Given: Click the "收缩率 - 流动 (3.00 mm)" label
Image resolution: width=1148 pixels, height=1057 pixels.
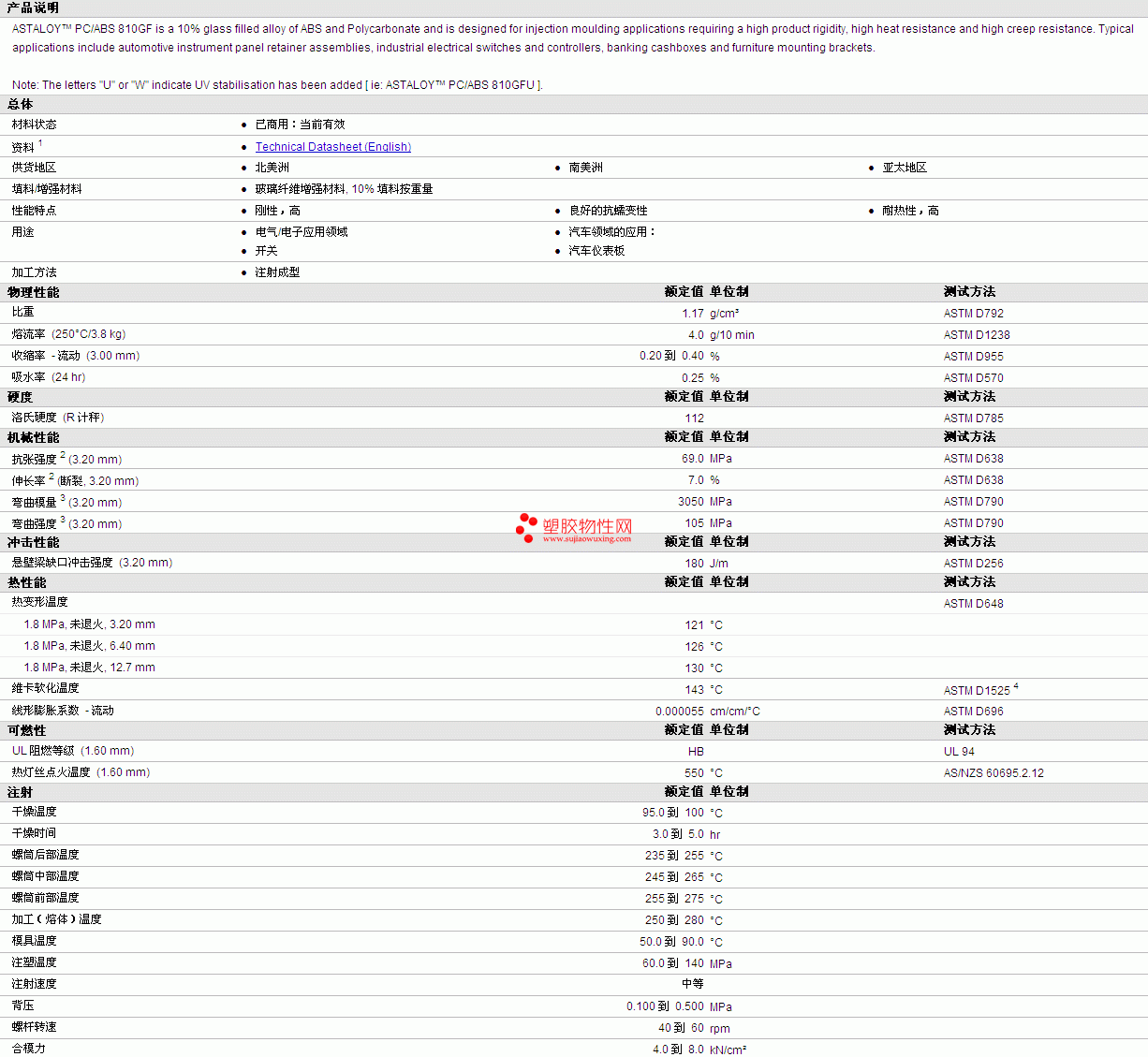Looking at the screenshot, I should pos(76,356).
